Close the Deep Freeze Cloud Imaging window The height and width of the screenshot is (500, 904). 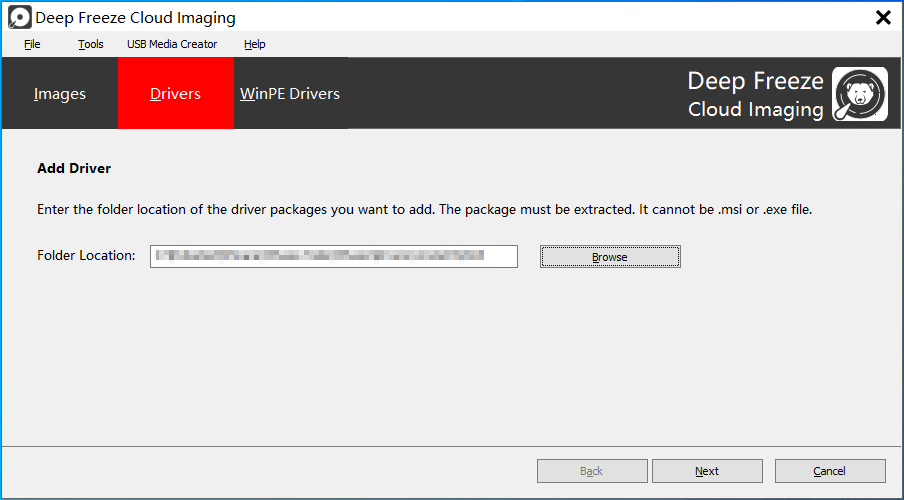click(883, 18)
